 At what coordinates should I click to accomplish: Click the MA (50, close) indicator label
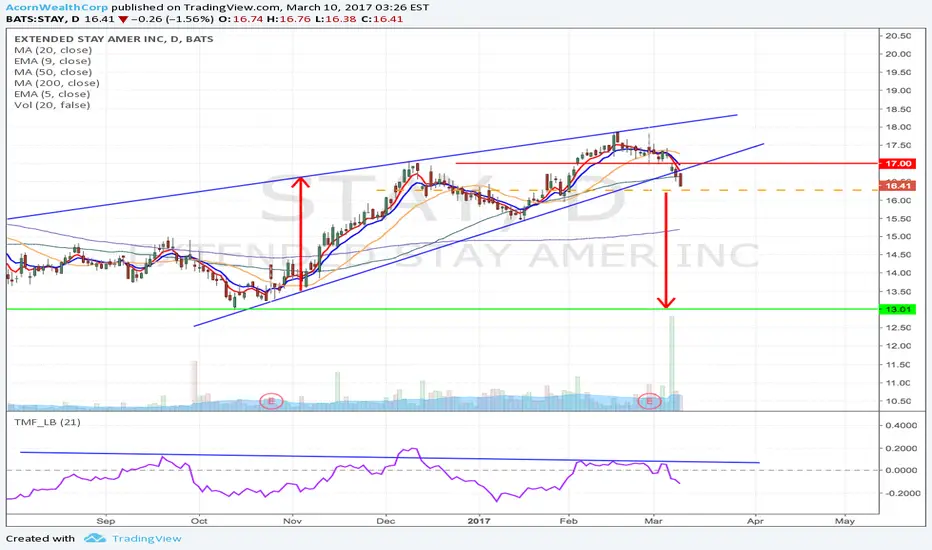(x=53, y=72)
